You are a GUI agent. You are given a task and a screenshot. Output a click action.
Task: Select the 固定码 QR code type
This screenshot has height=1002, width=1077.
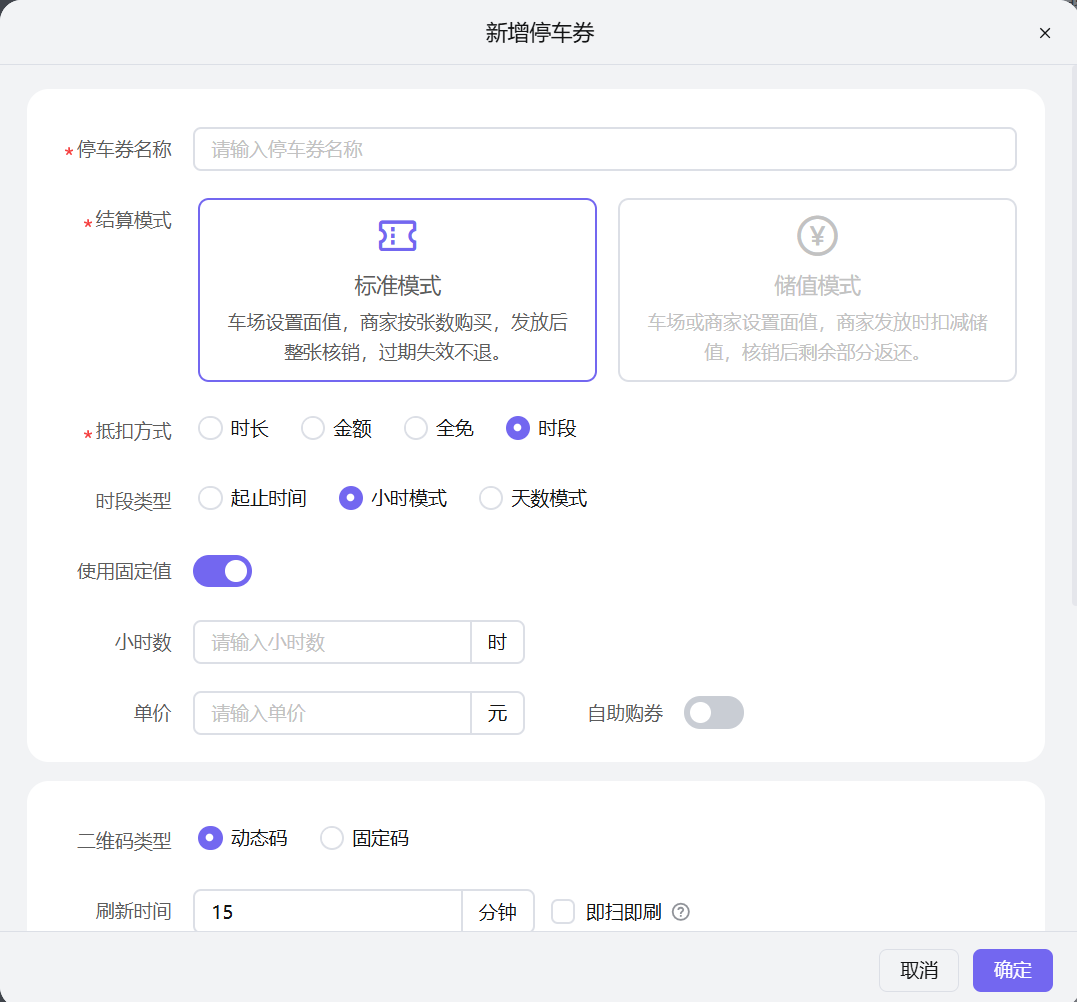pyautogui.click(x=331, y=838)
